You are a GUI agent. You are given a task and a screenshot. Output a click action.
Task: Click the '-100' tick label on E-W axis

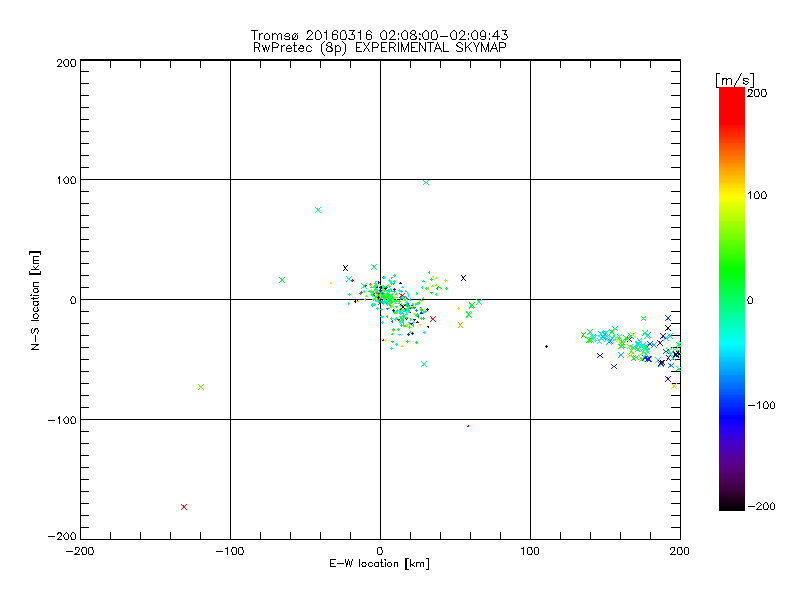click(x=230, y=551)
